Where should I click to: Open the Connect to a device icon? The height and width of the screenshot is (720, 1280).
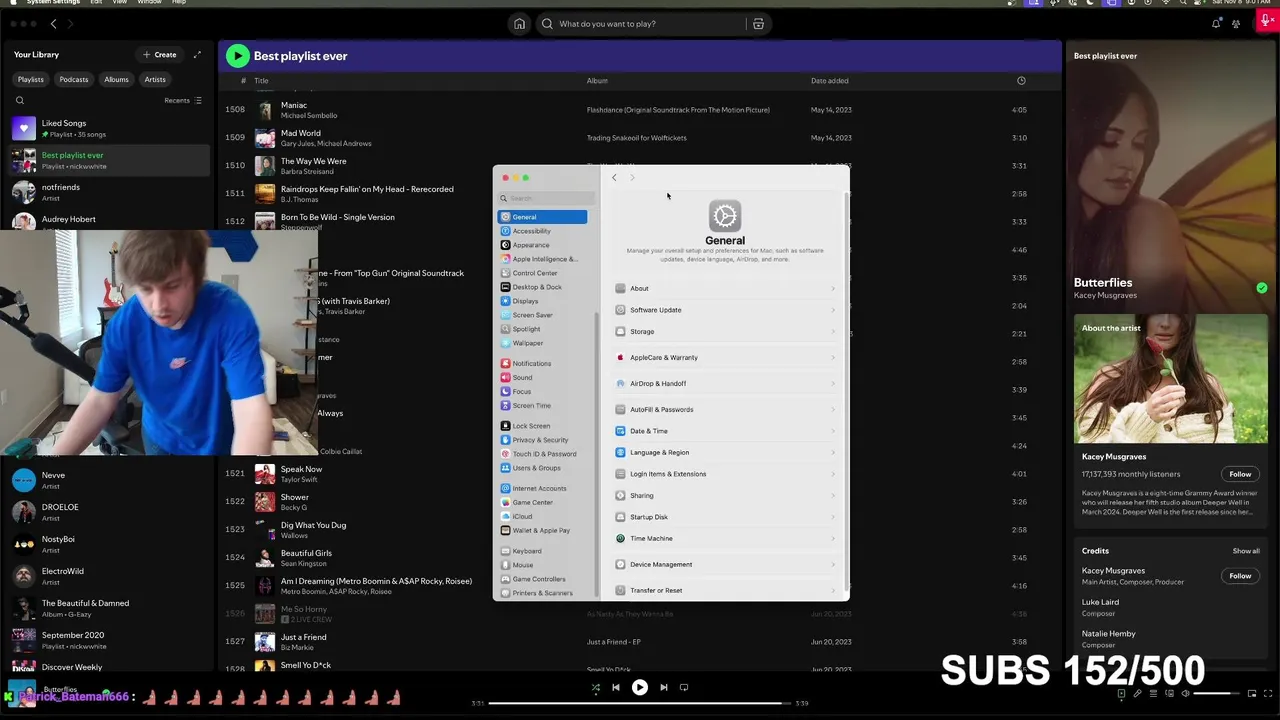(x=1169, y=693)
